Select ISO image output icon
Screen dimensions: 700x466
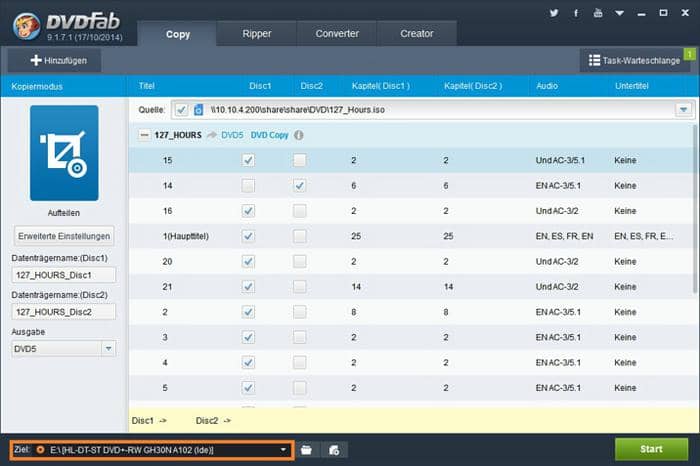pyautogui.click(x=334, y=450)
